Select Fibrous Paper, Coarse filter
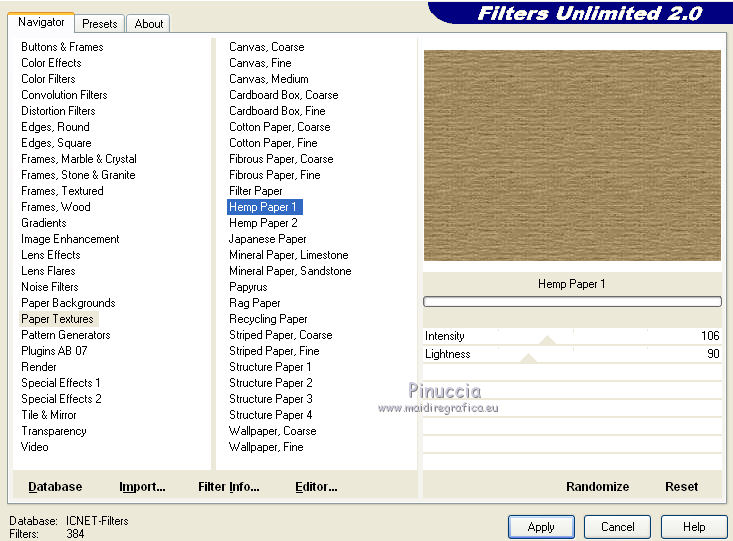This screenshot has height=541, width=733. pos(281,159)
